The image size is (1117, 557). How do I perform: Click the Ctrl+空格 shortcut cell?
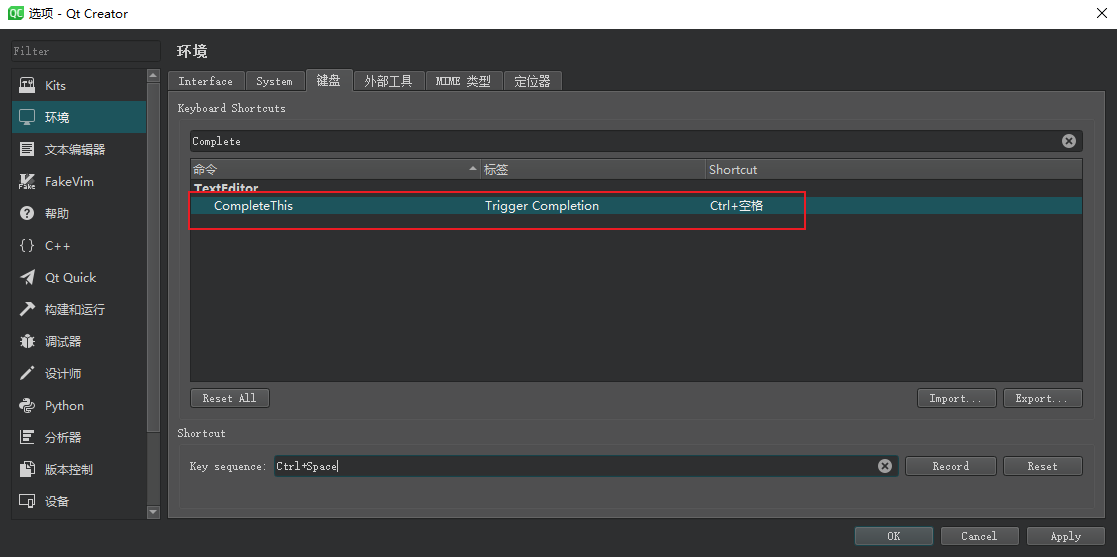point(737,206)
